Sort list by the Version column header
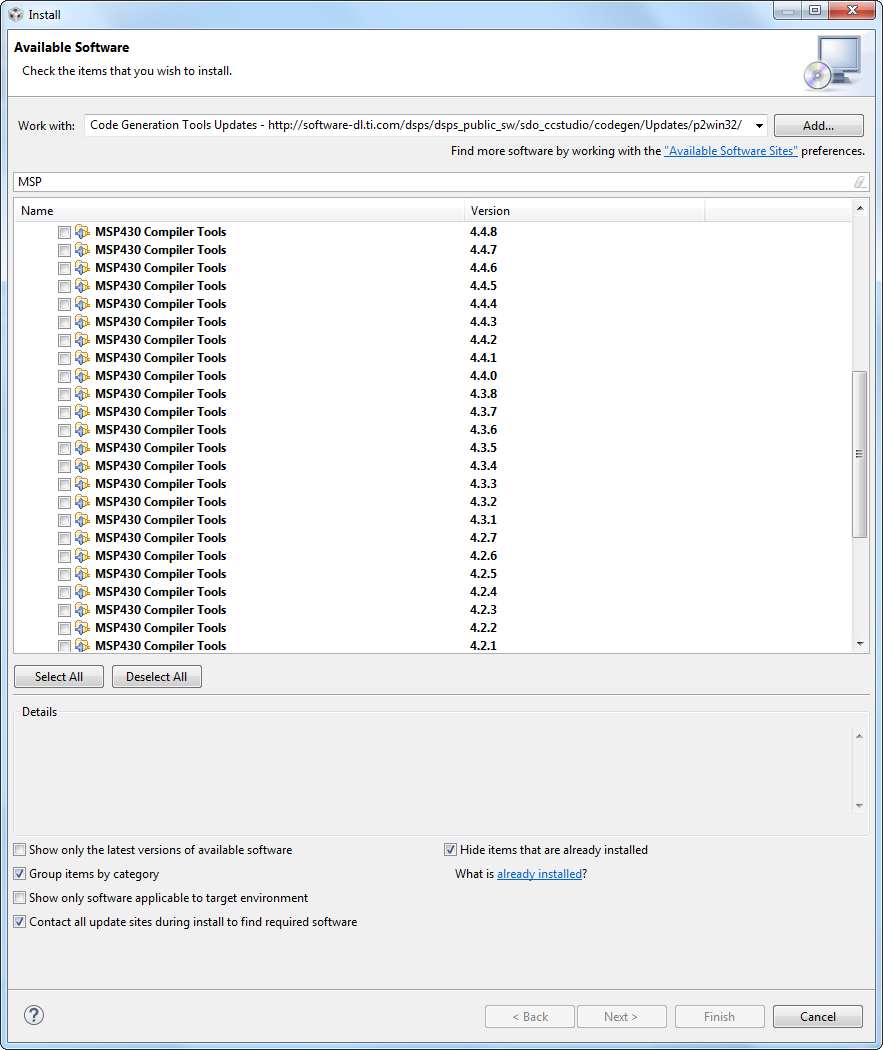 click(x=584, y=211)
